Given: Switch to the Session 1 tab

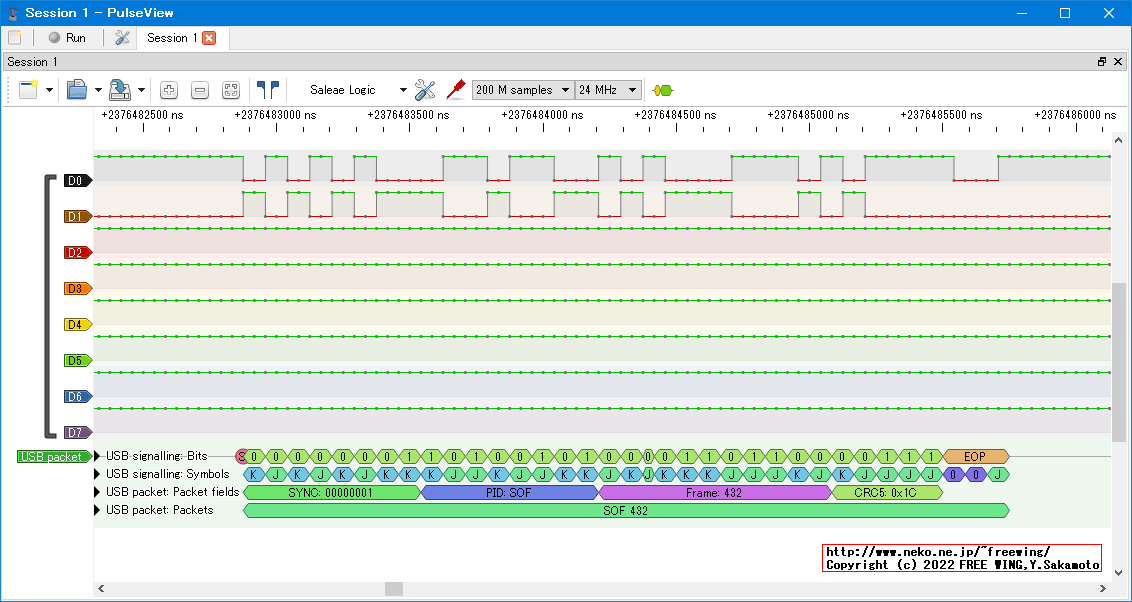Looking at the screenshot, I should click(171, 38).
